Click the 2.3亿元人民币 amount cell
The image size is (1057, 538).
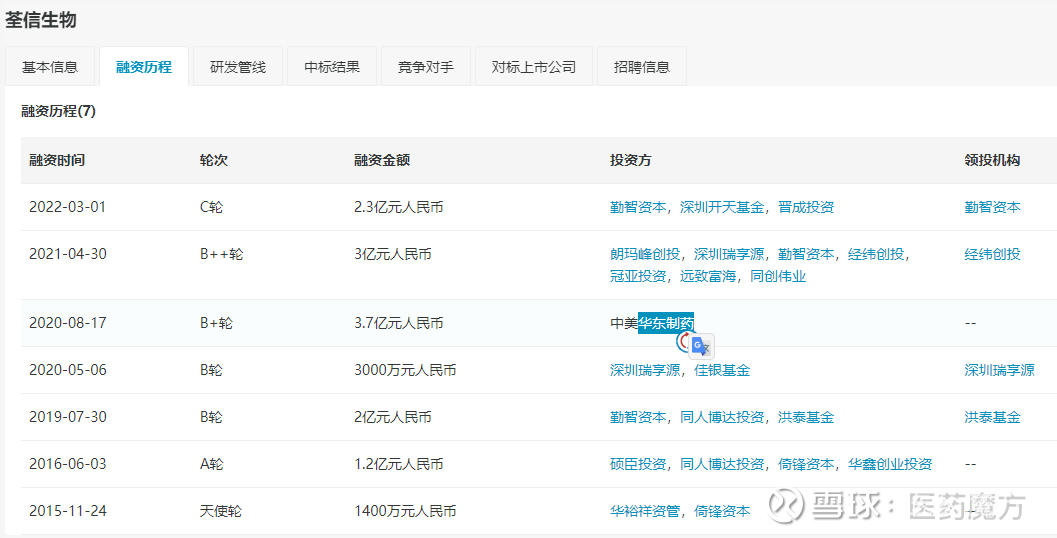[398, 207]
